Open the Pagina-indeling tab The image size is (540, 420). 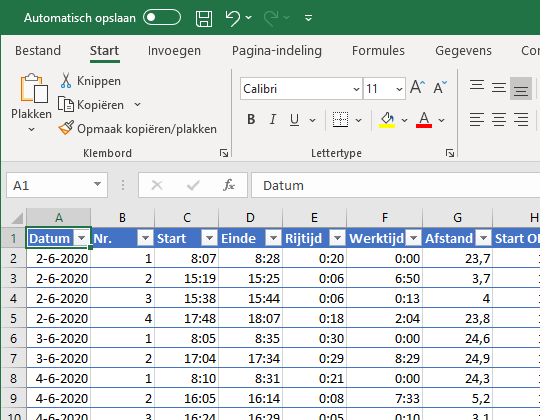[x=277, y=51]
